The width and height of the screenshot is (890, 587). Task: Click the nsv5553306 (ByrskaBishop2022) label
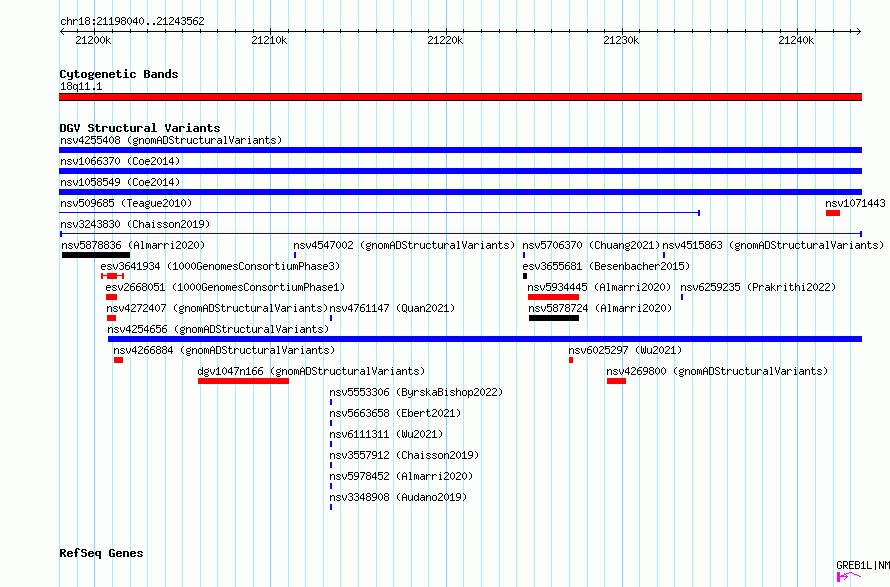point(416,392)
